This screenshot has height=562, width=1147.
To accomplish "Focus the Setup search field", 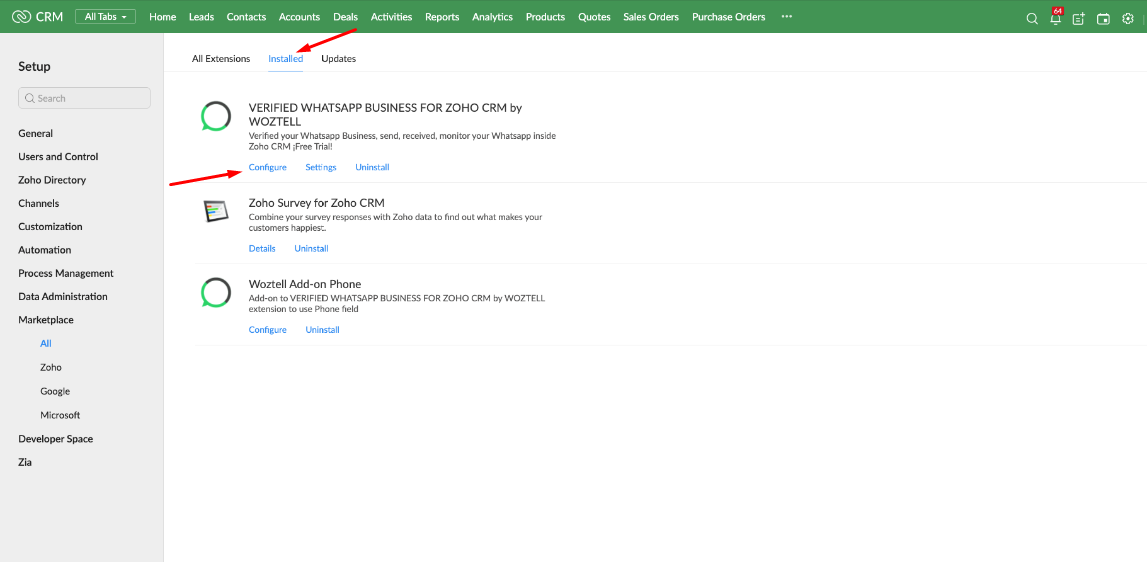I will [x=84, y=98].
